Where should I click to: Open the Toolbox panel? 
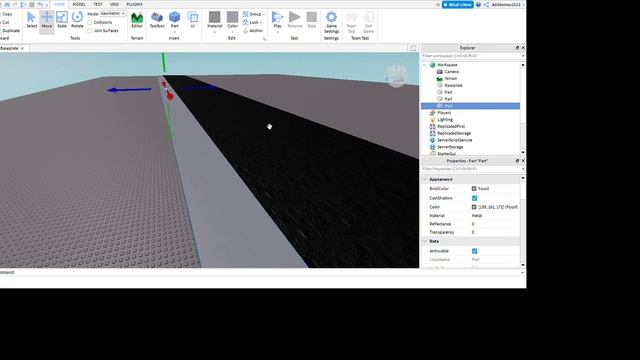[157, 20]
